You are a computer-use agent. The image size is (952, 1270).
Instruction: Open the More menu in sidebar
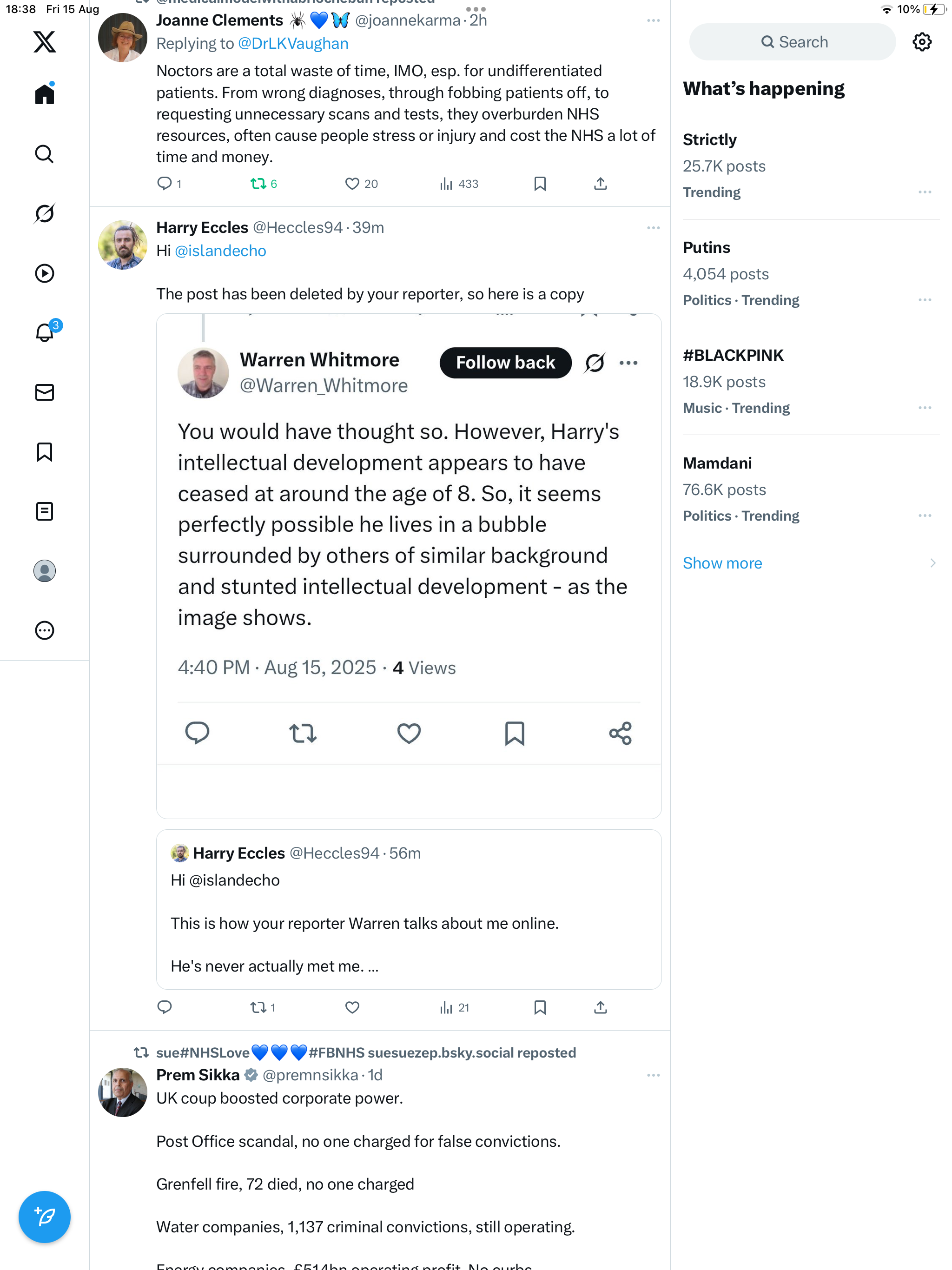44,630
